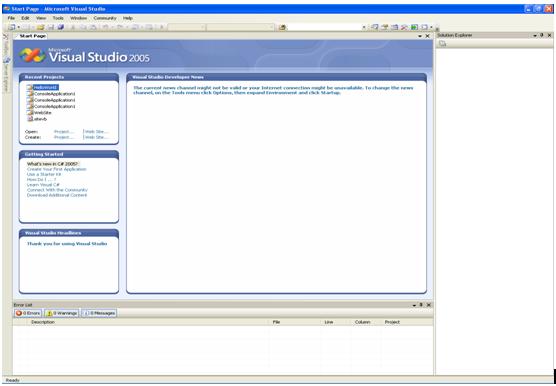Open Connect With the Community link
This screenshot has width=556, height=386.
point(57,190)
